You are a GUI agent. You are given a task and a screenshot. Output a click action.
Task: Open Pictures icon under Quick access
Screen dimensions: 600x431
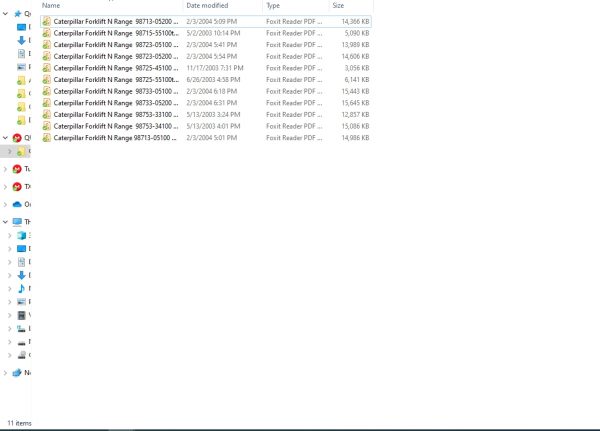(21, 67)
